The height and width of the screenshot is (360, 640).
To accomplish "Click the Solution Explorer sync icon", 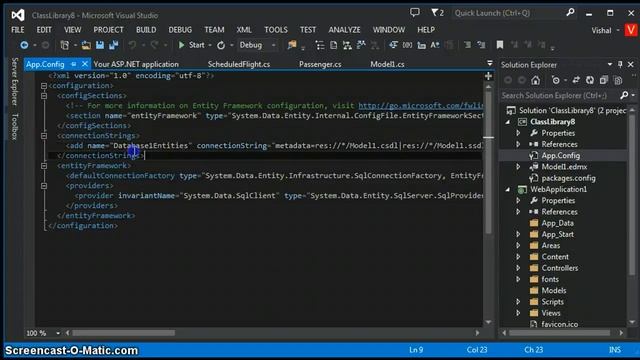I will (x=576, y=80).
